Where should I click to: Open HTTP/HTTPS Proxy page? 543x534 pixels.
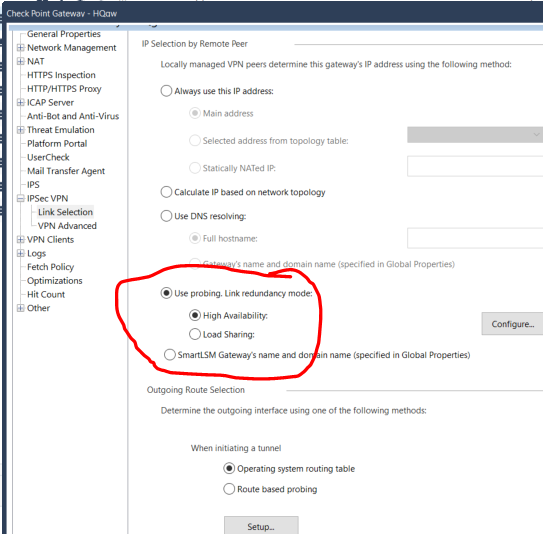[x=64, y=89]
